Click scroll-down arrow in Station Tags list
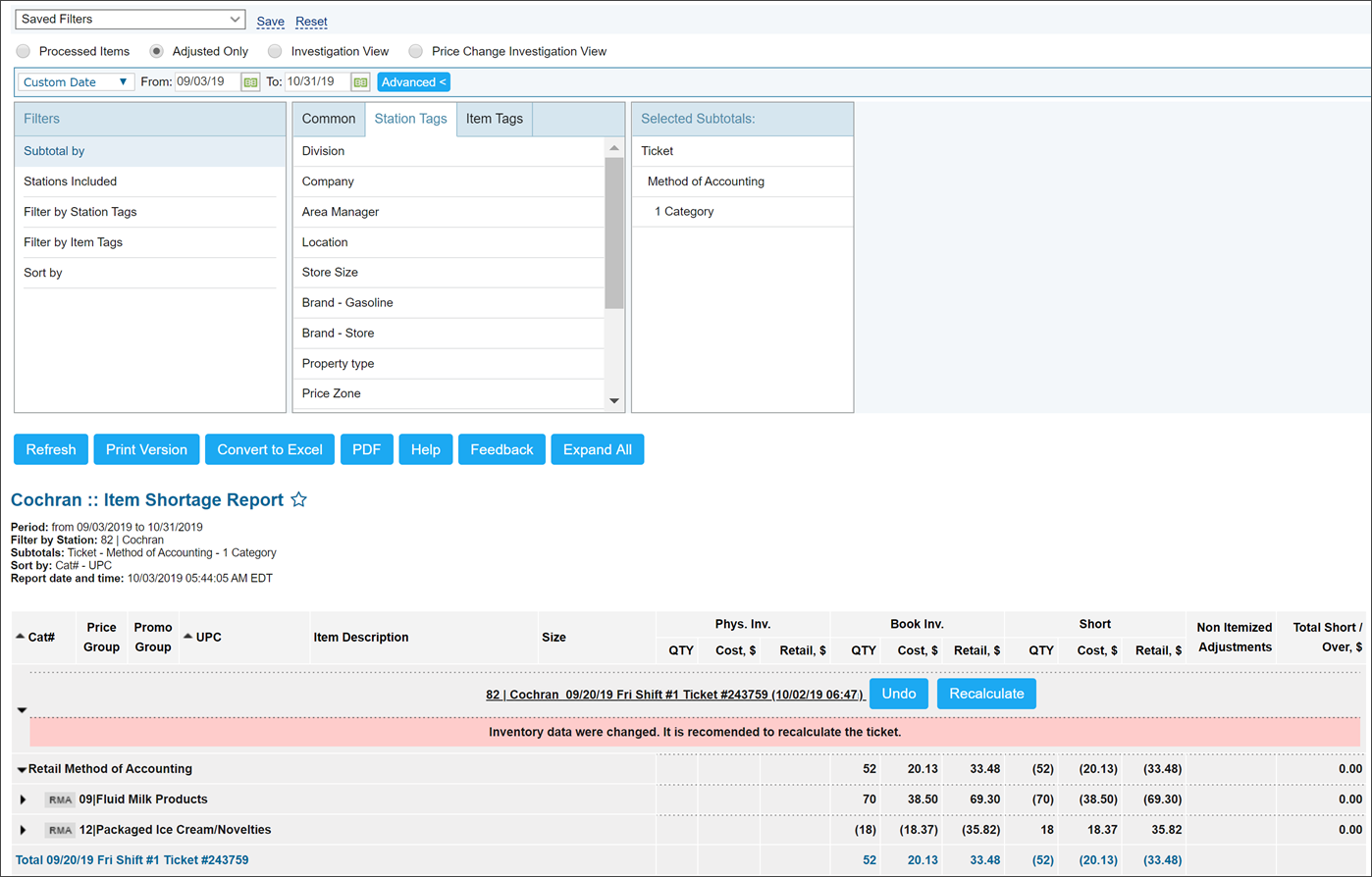The width and height of the screenshot is (1372, 877). point(614,398)
